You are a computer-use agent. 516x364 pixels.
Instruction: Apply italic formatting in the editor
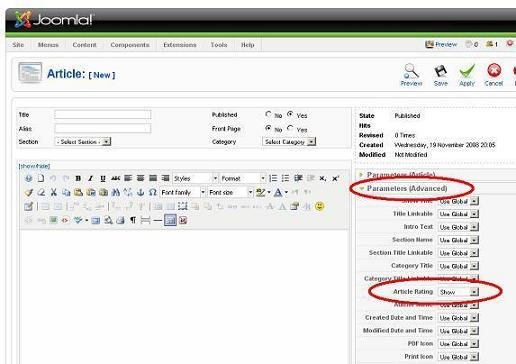click(x=90, y=178)
